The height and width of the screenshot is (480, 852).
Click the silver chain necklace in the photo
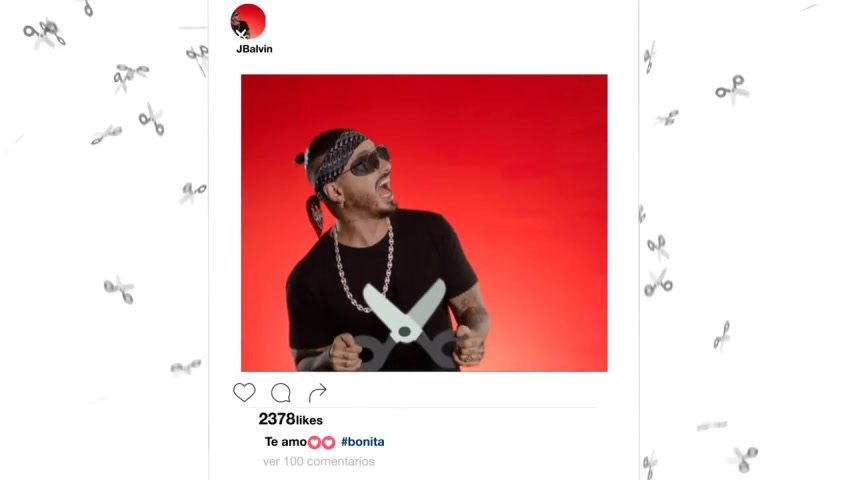[363, 265]
